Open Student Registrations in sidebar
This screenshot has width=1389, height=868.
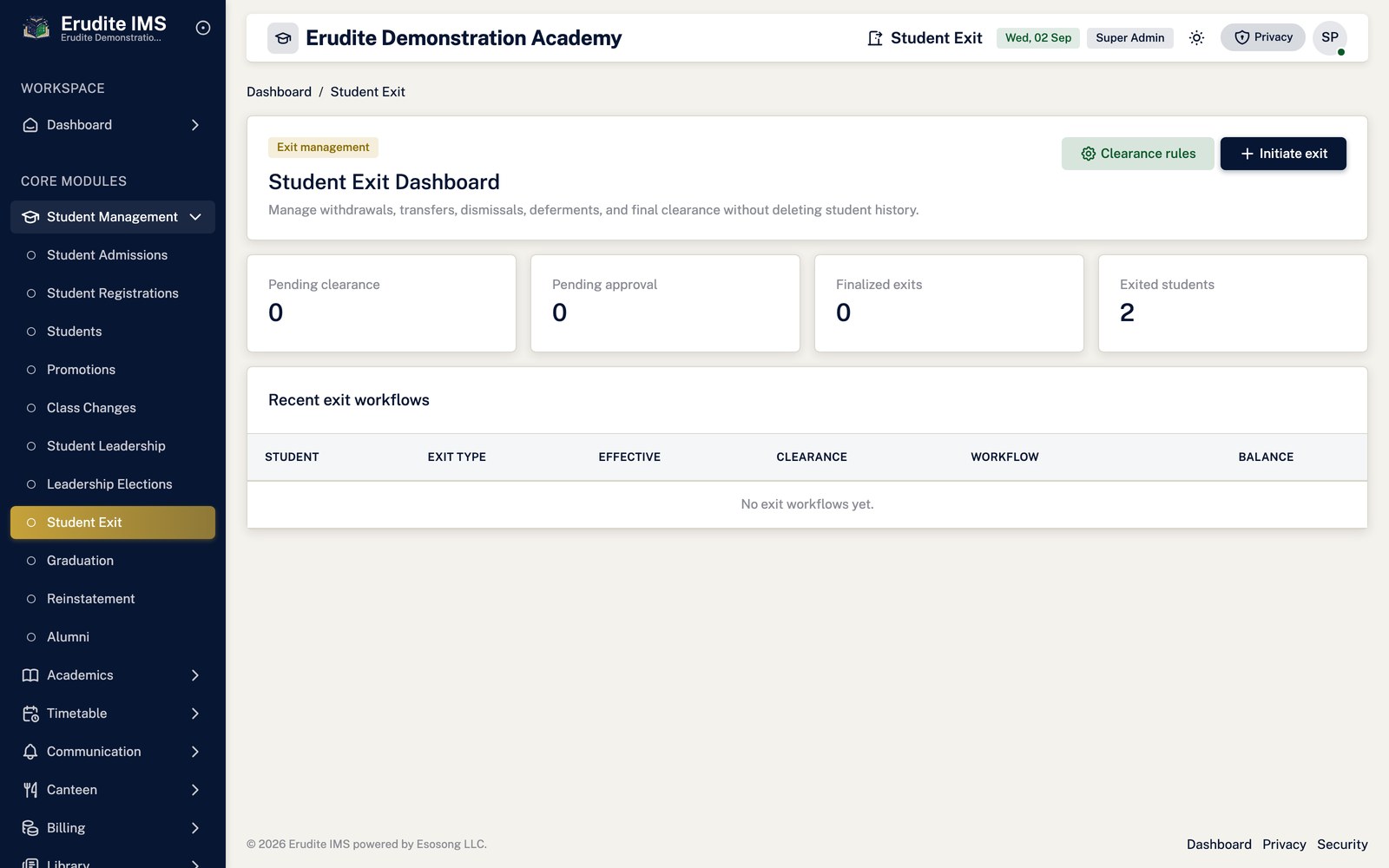[113, 293]
